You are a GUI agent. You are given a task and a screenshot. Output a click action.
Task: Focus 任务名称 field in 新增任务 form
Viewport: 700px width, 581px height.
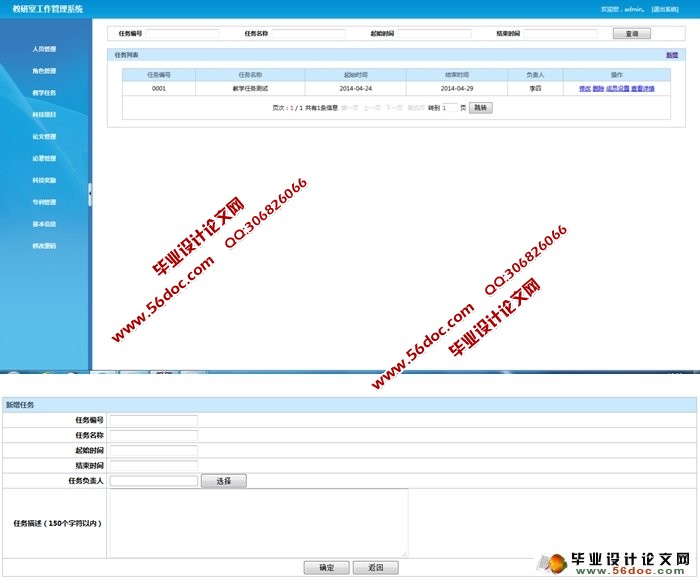point(154,435)
